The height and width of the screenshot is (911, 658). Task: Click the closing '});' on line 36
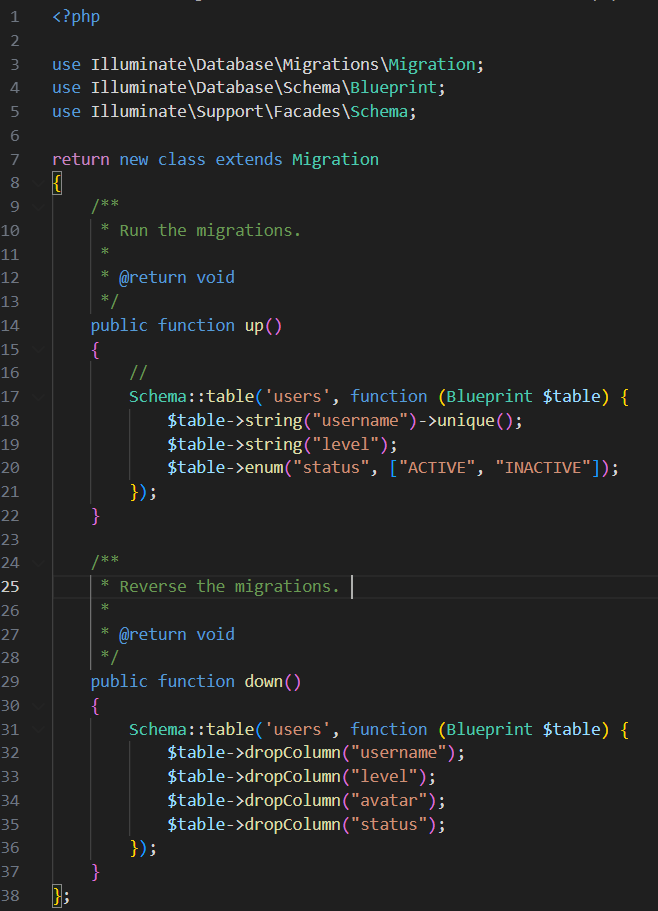(x=143, y=848)
